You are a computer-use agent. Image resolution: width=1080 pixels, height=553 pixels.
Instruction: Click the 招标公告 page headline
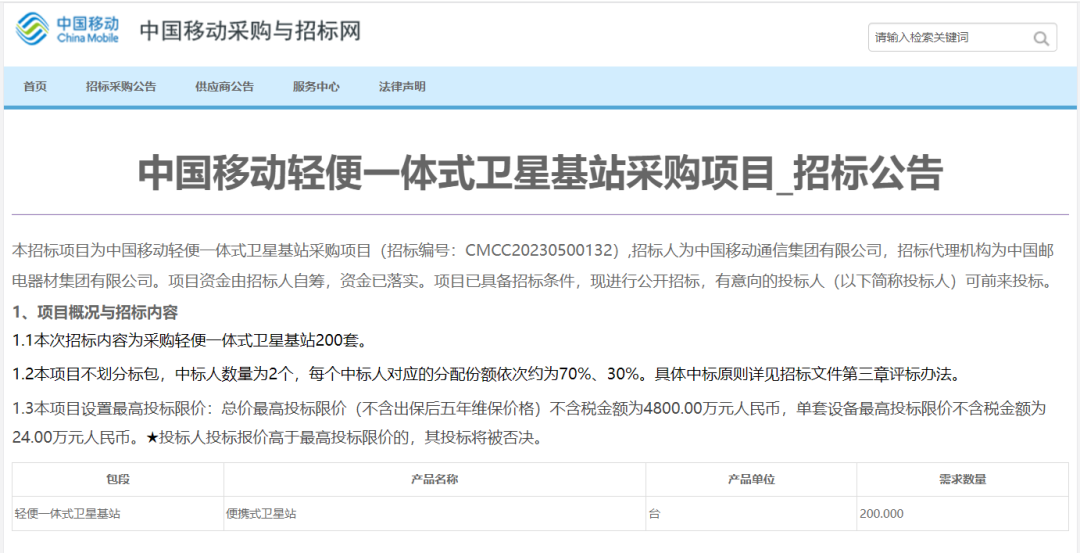point(540,172)
